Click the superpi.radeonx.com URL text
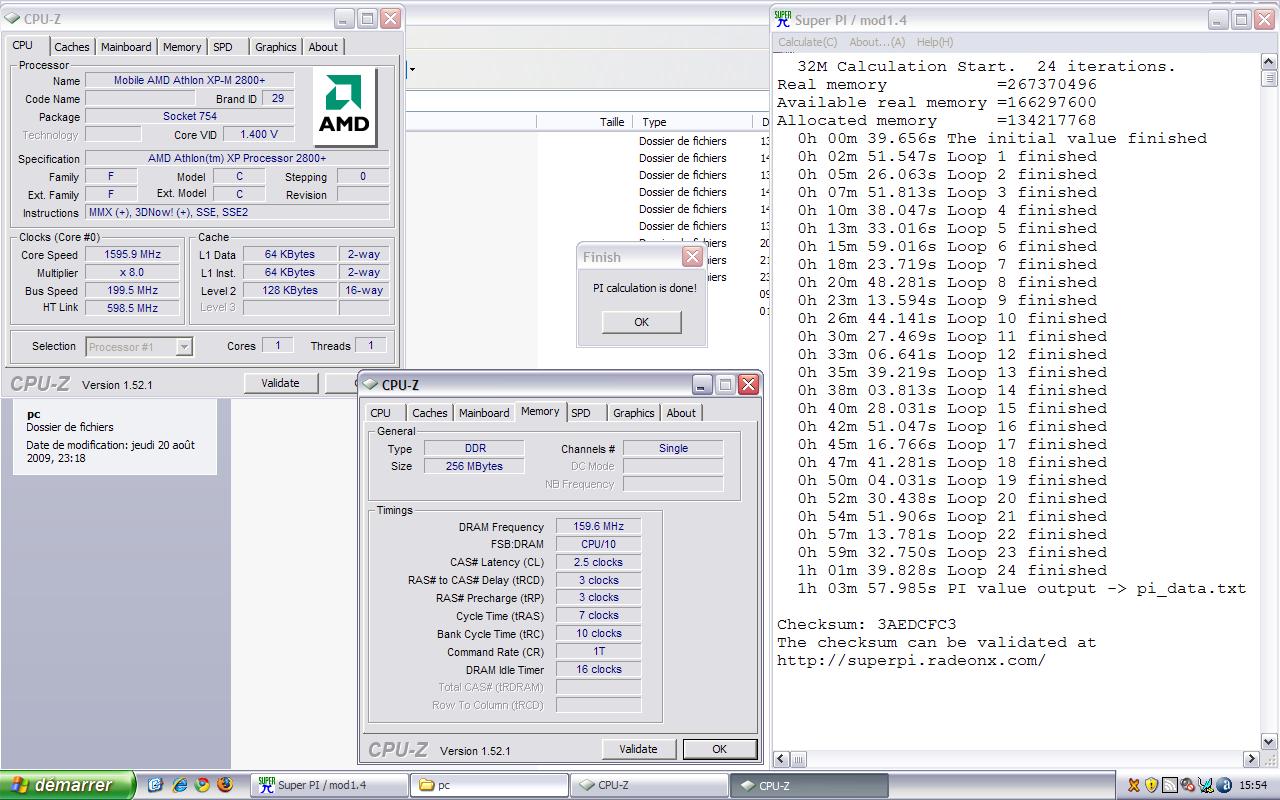 click(911, 660)
